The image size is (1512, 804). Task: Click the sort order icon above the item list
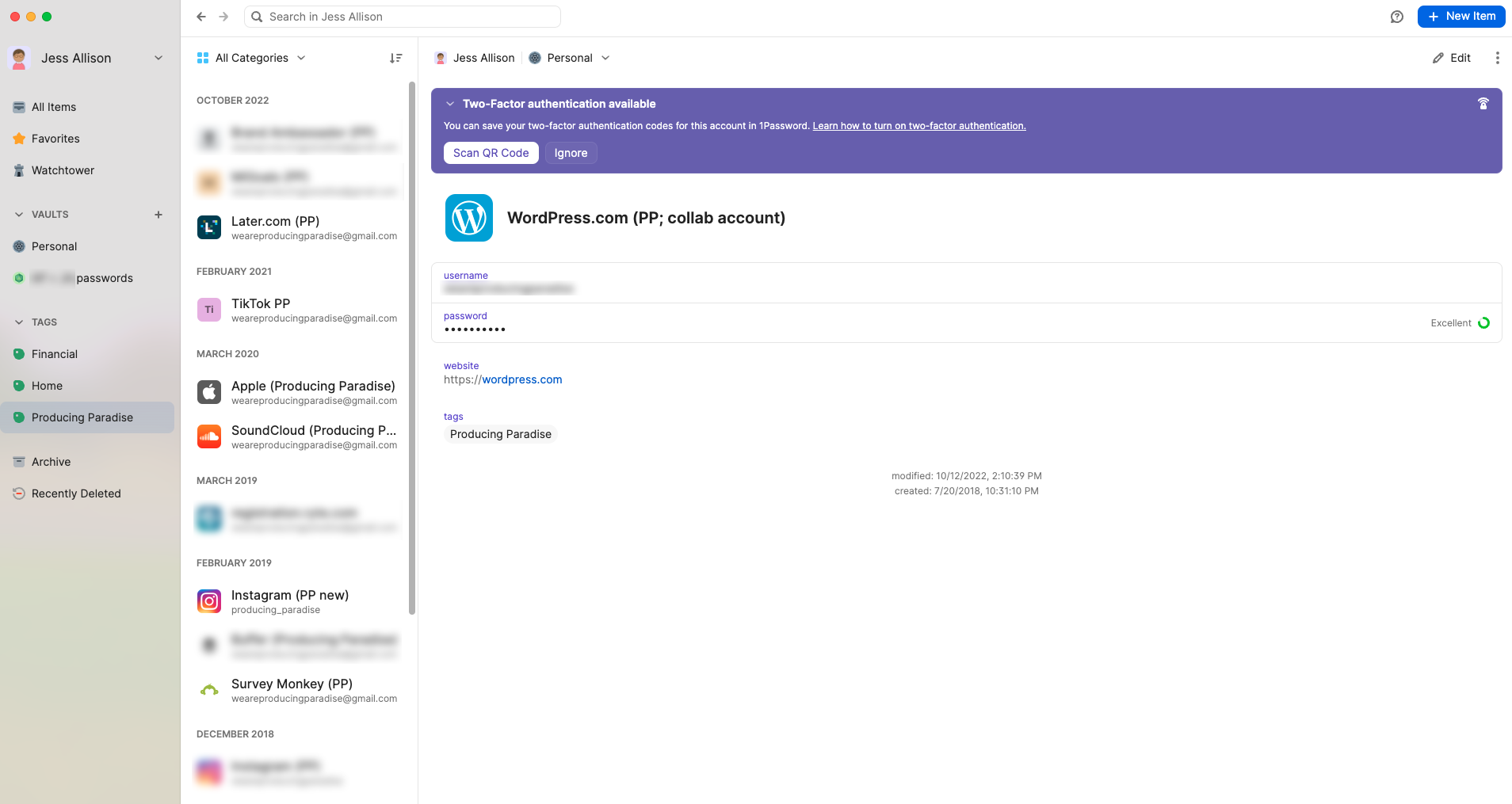coord(395,58)
